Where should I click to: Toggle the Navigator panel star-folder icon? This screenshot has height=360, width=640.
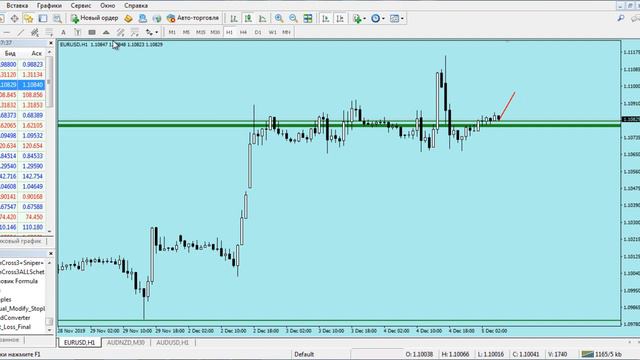point(28,18)
